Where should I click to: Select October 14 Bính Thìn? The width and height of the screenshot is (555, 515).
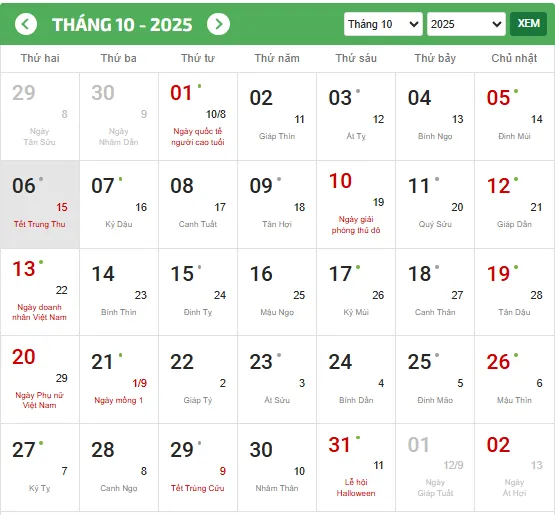[x=119, y=292]
